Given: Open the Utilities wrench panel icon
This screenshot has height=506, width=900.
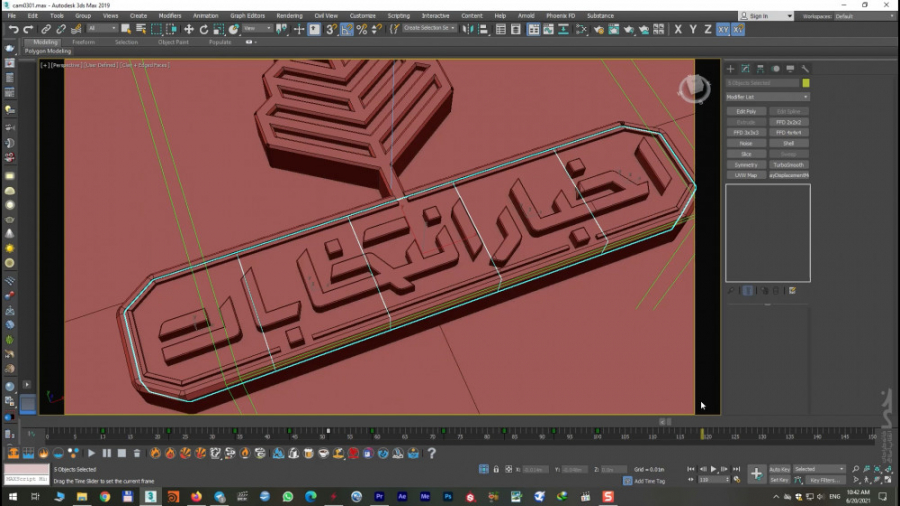Looking at the screenshot, I should [x=805, y=68].
